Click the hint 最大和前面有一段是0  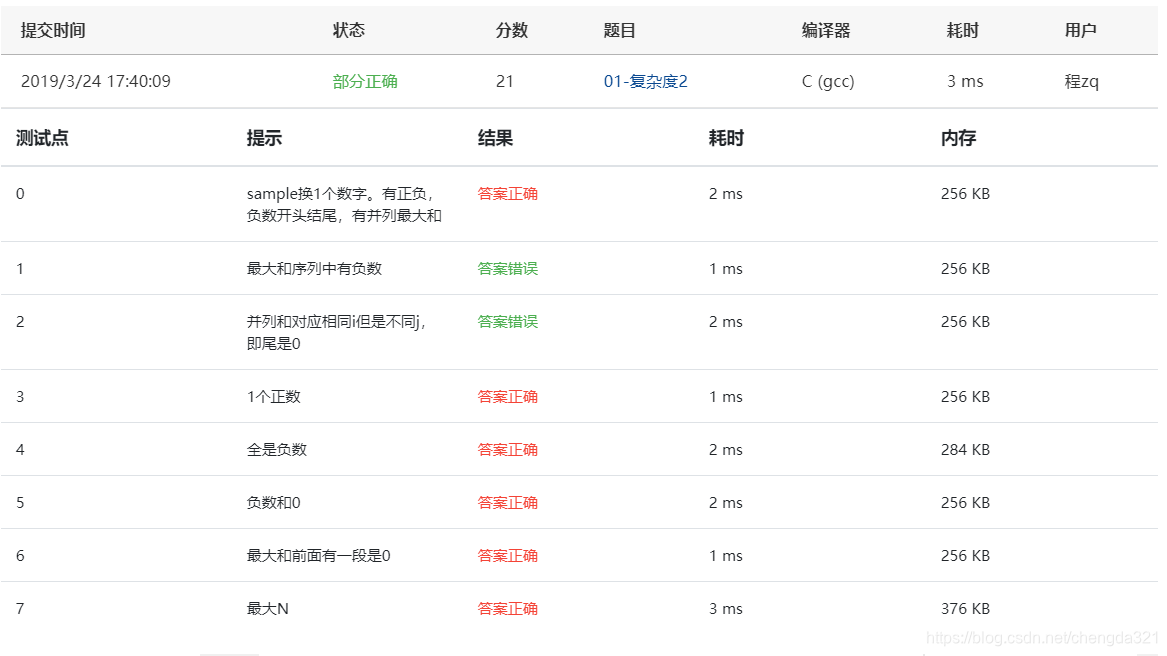(319, 555)
